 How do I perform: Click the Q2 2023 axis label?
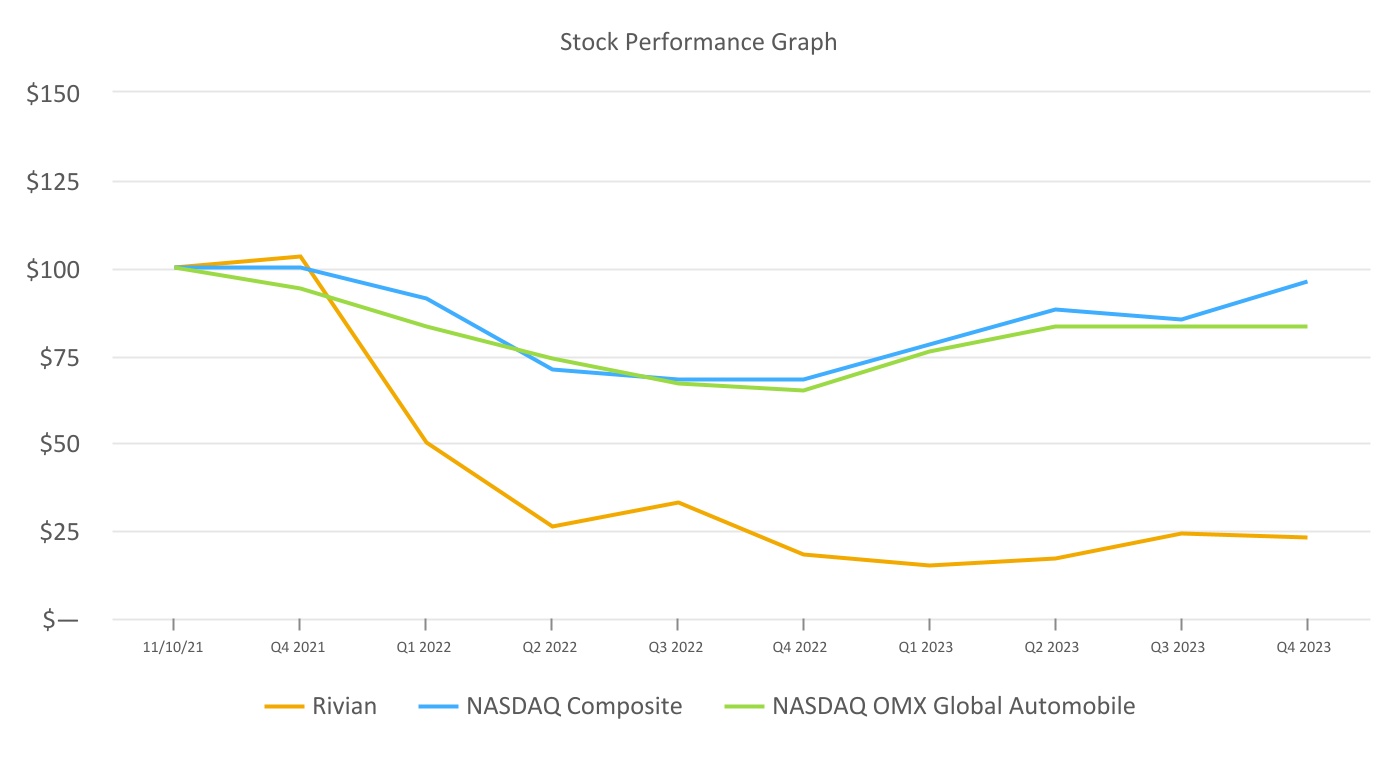tap(1055, 648)
